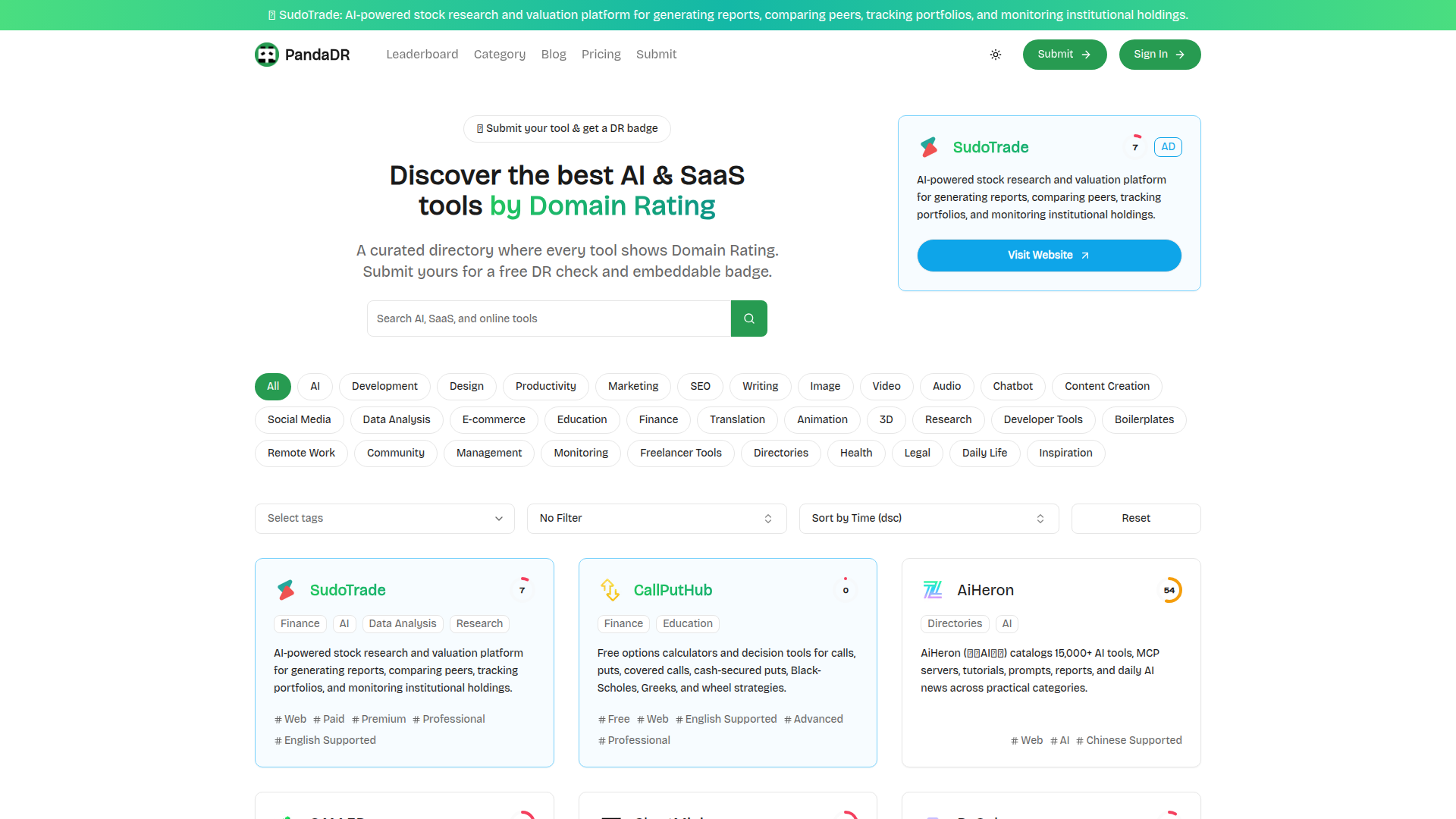The image size is (1456, 819).
Task: Click DR 7 score badge on SudoTrade listing
Action: [522, 590]
